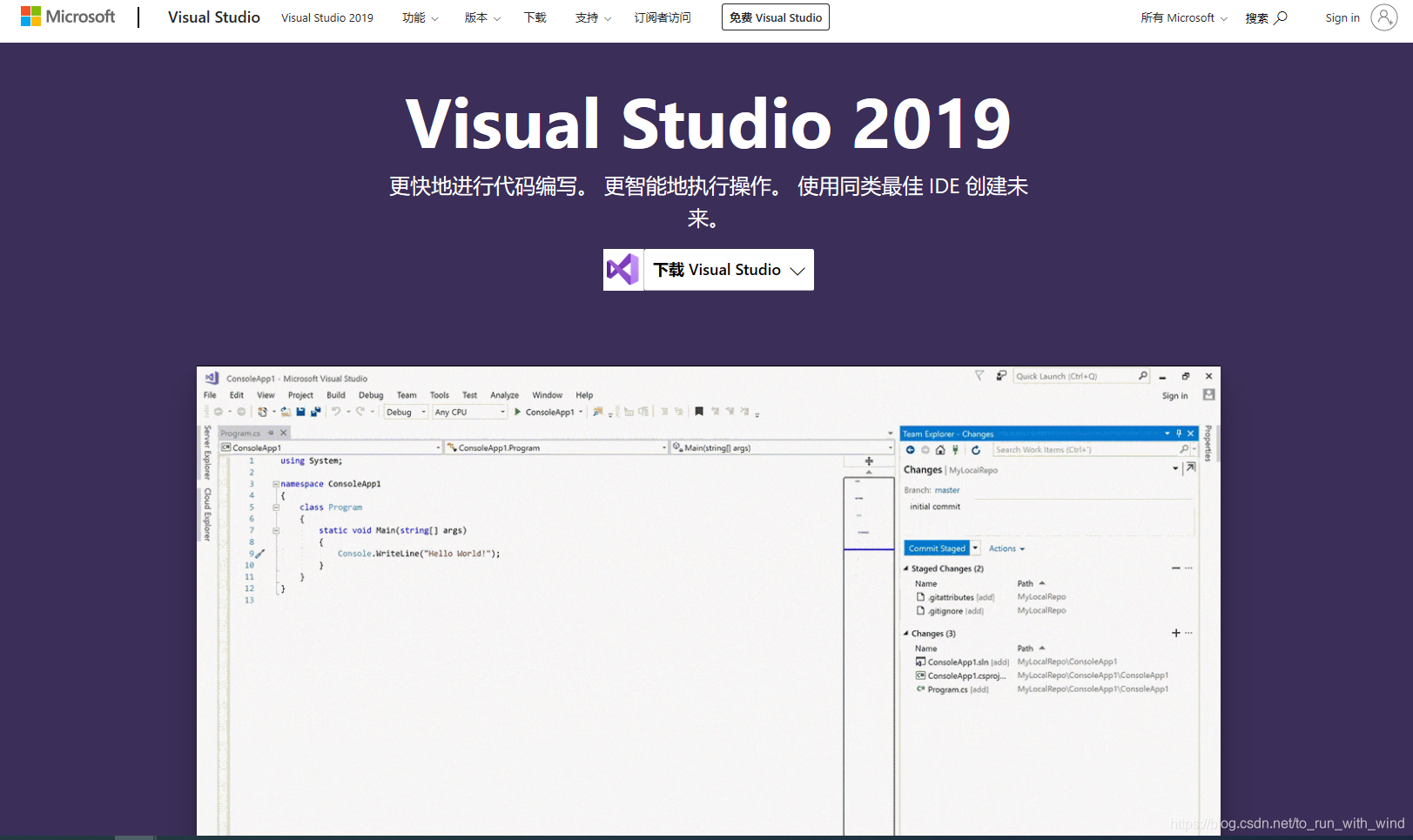Click the Undo arrow in the IDE toolbar
The width and height of the screenshot is (1413, 840).
click(x=336, y=412)
